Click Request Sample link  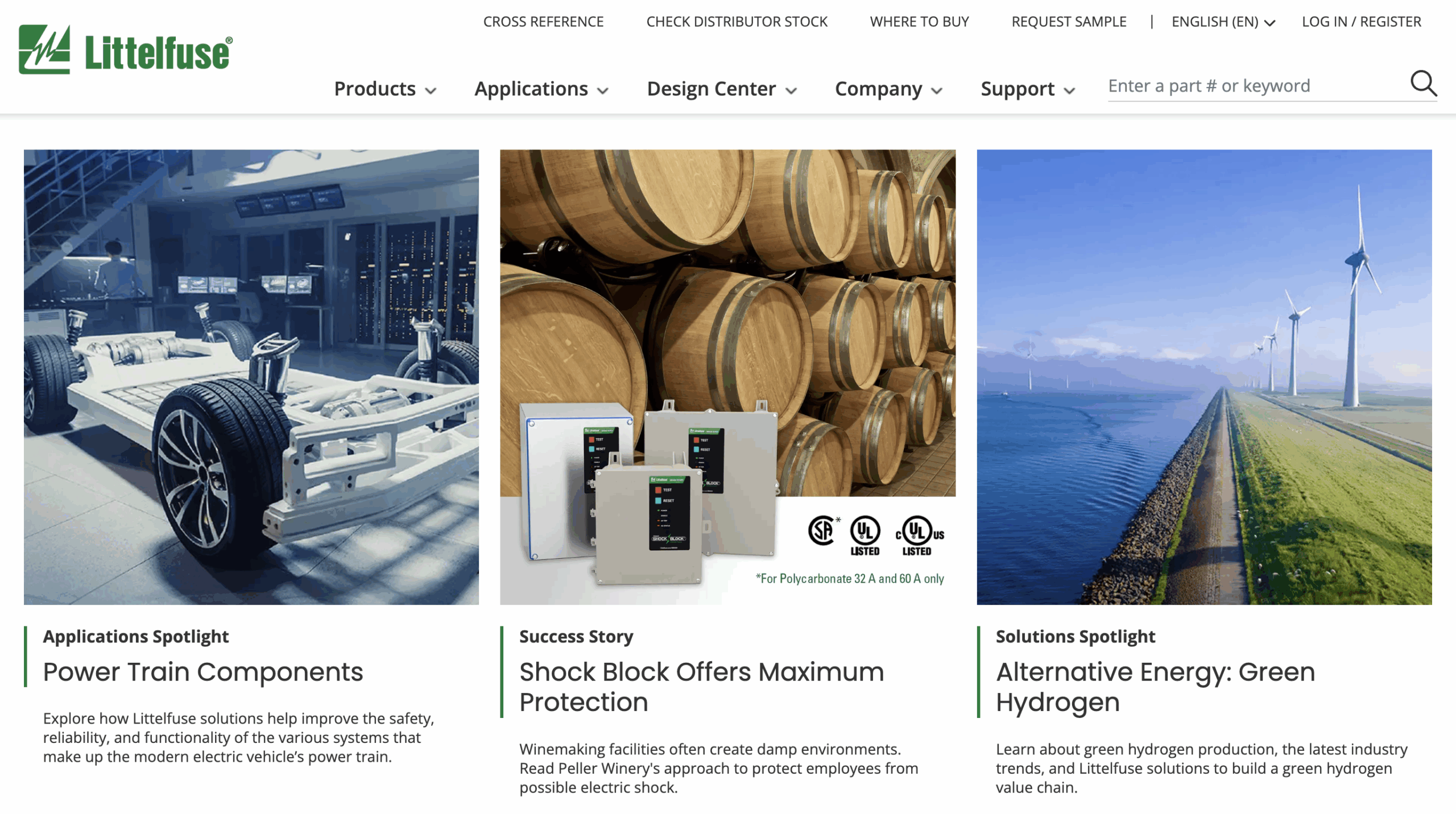(x=1069, y=22)
